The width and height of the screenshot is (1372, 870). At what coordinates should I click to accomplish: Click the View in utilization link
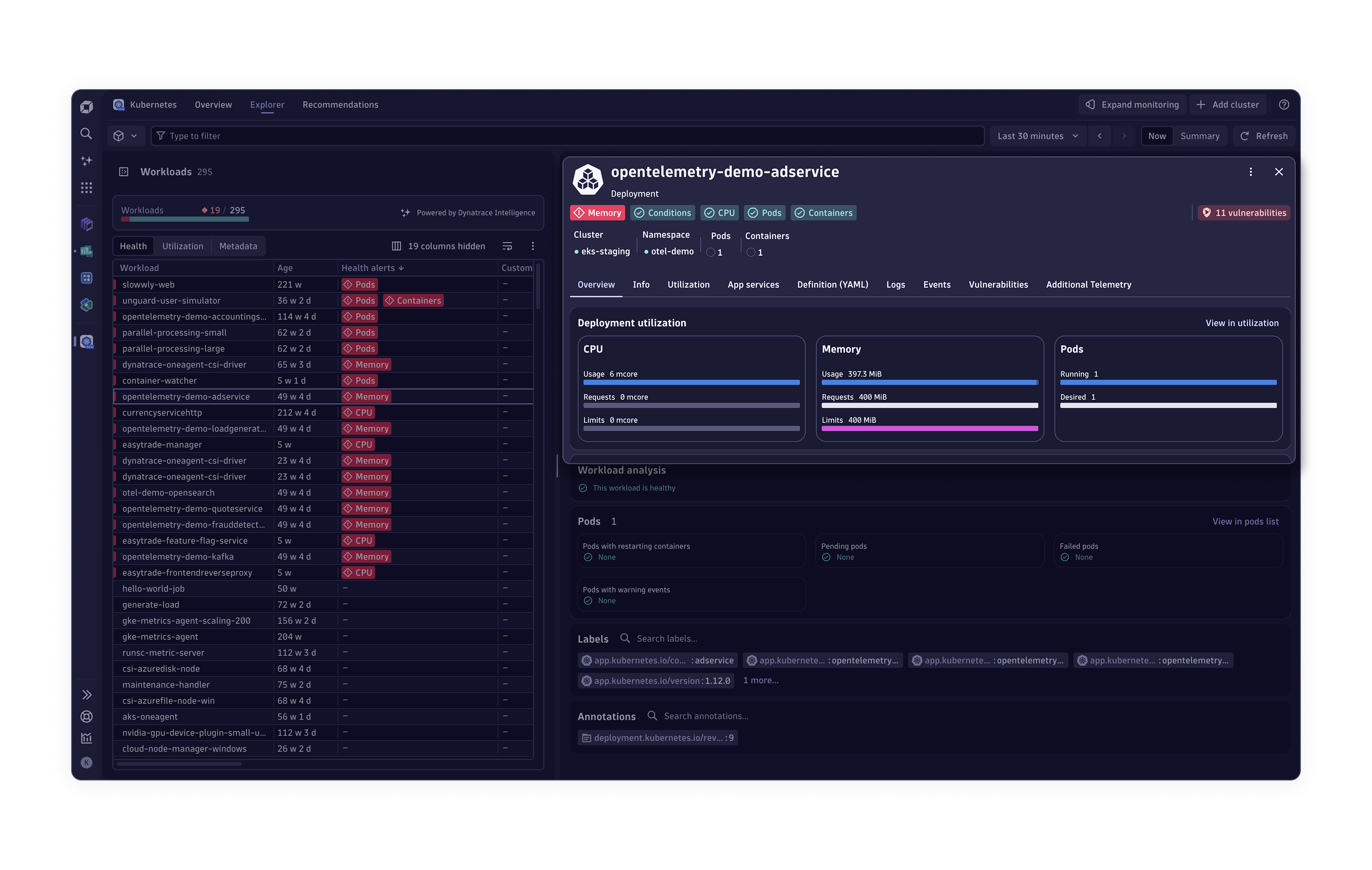pyautogui.click(x=1242, y=323)
